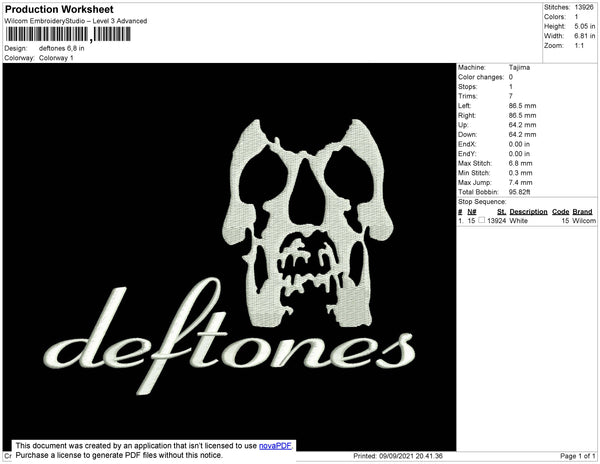The image size is (600, 464).
Task: Click the 'Description' column header
Action: [528, 212]
